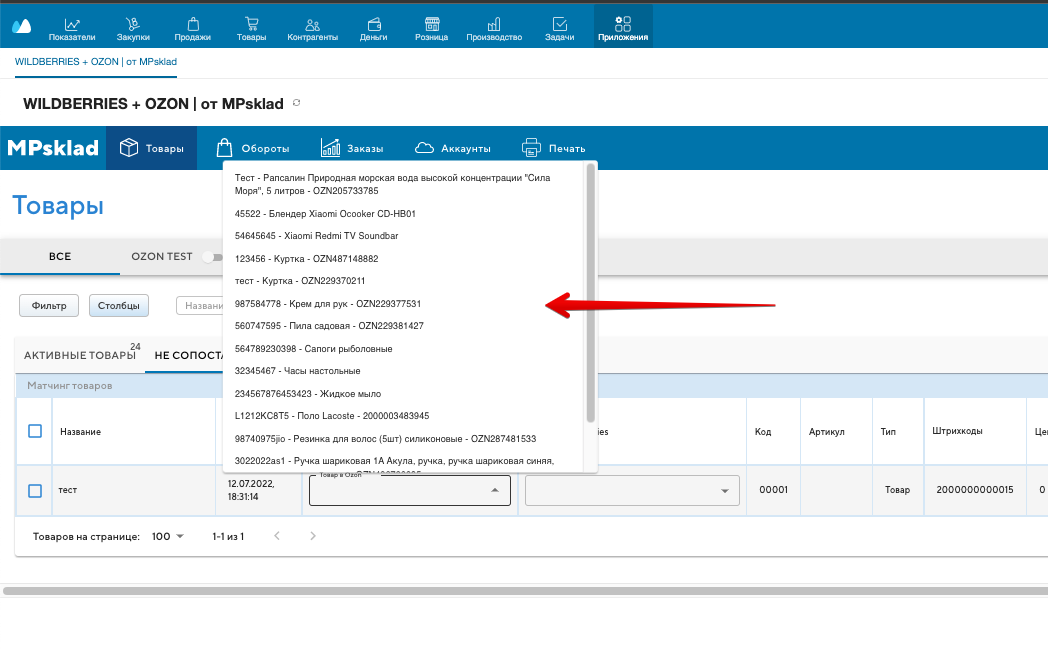The width and height of the screenshot is (1048, 655).
Task: Click the refresh icon beside the app title
Action: [296, 103]
